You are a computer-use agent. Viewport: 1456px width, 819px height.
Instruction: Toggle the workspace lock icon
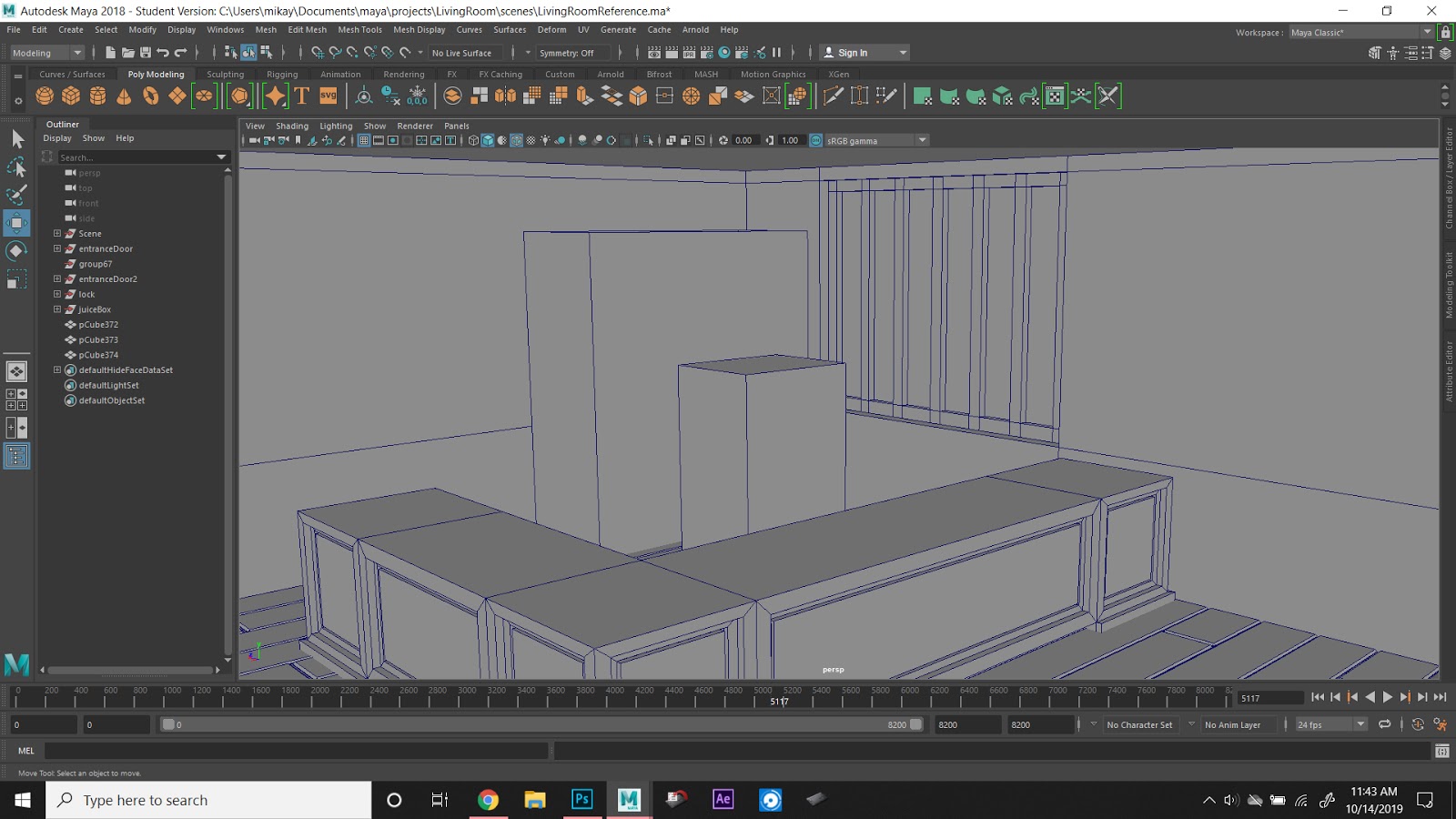[1445, 32]
